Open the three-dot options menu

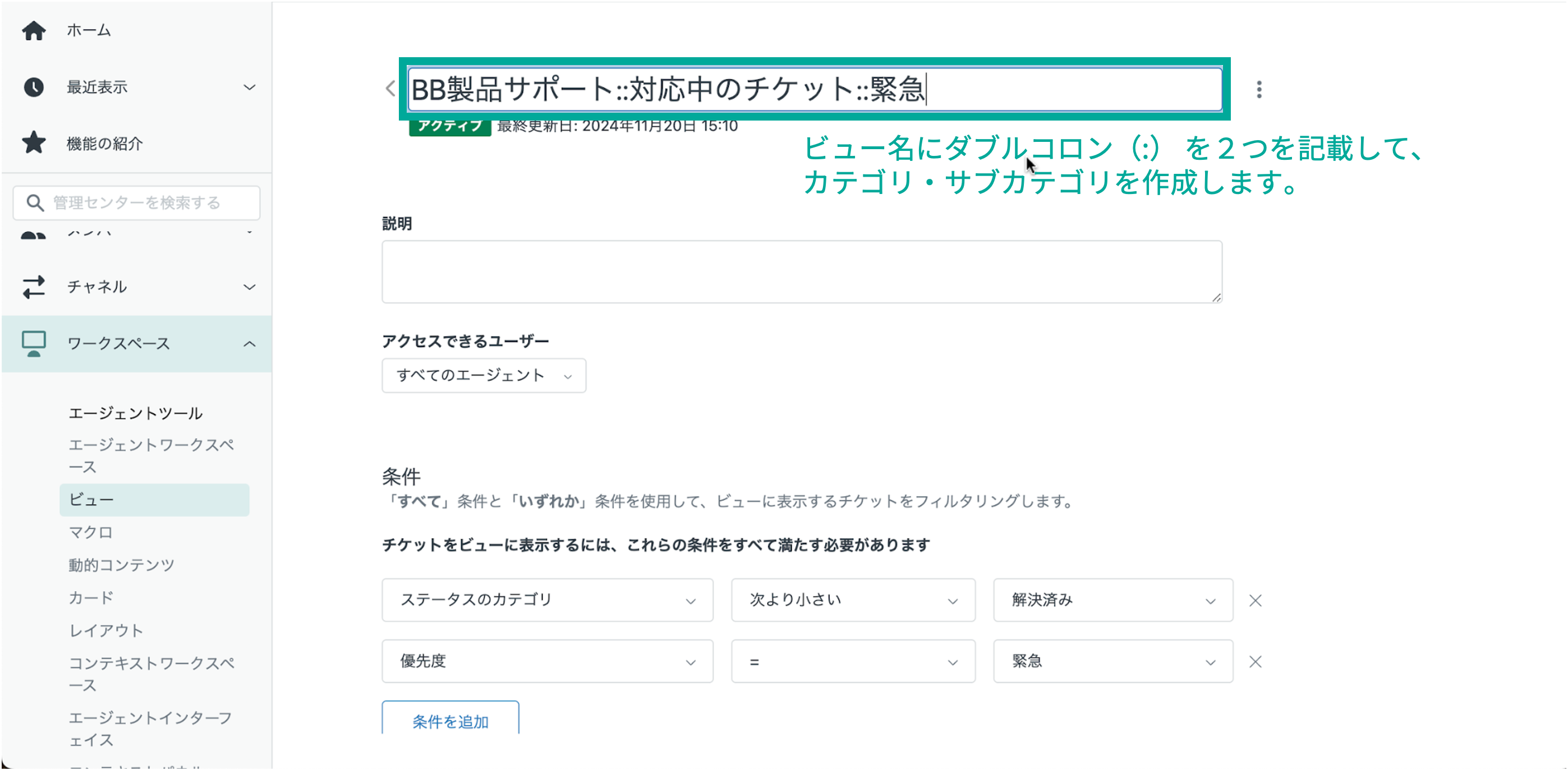(1259, 90)
